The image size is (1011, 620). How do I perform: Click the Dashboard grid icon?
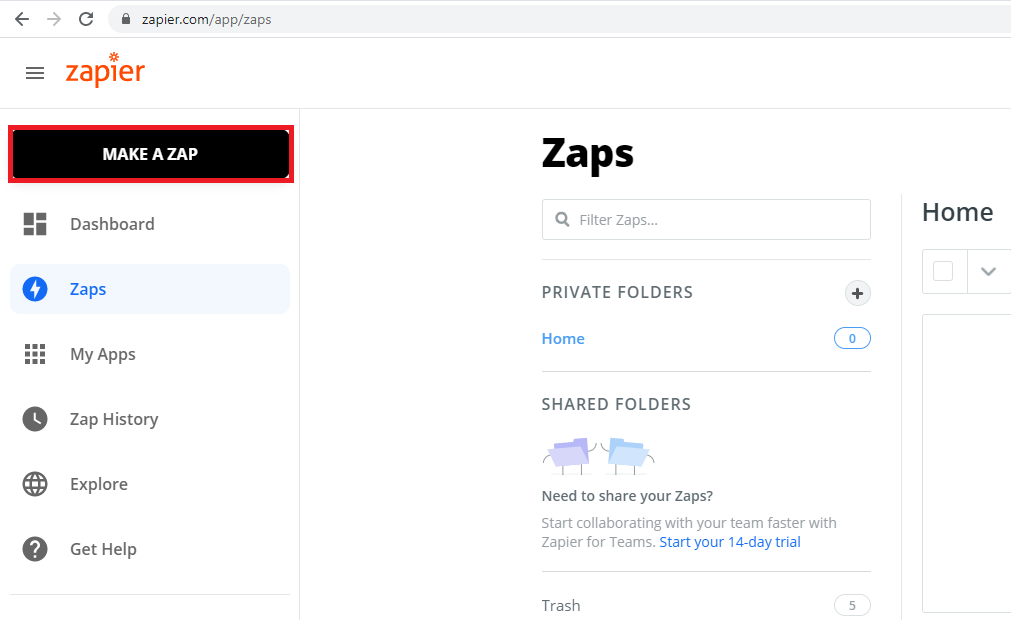point(35,224)
